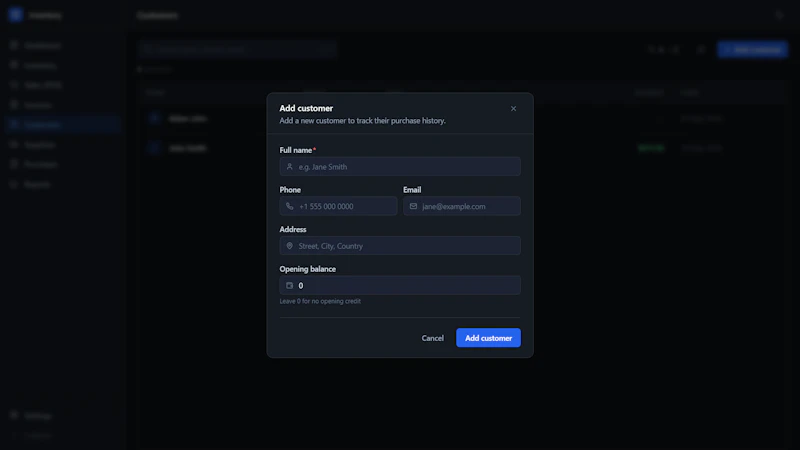Screen dimensions: 800x450
Task: Click the Opening balance field
Action: [400, 285]
